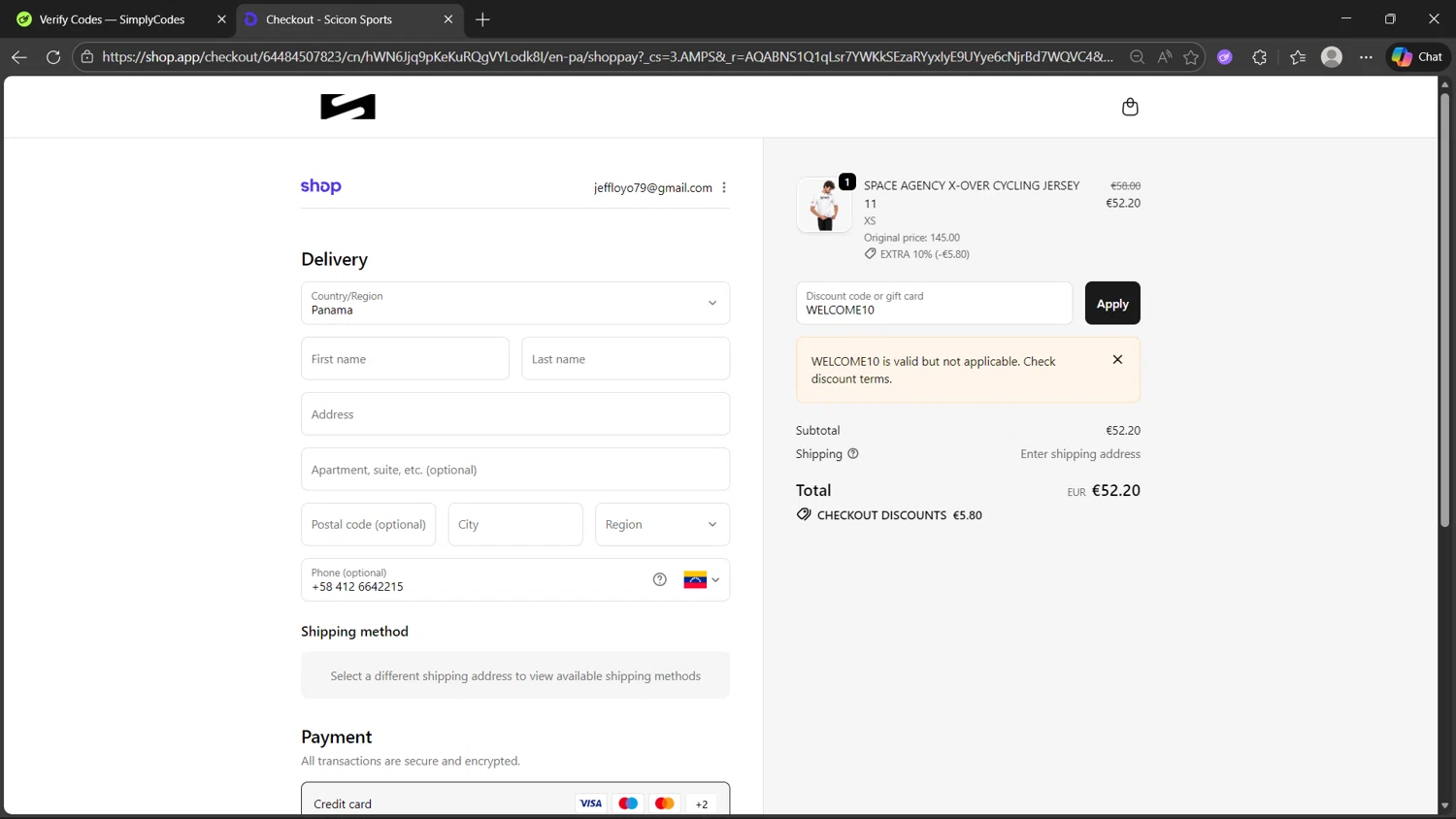Click the phone number help icon
Image resolution: width=1456 pixels, height=819 pixels.
point(660,579)
